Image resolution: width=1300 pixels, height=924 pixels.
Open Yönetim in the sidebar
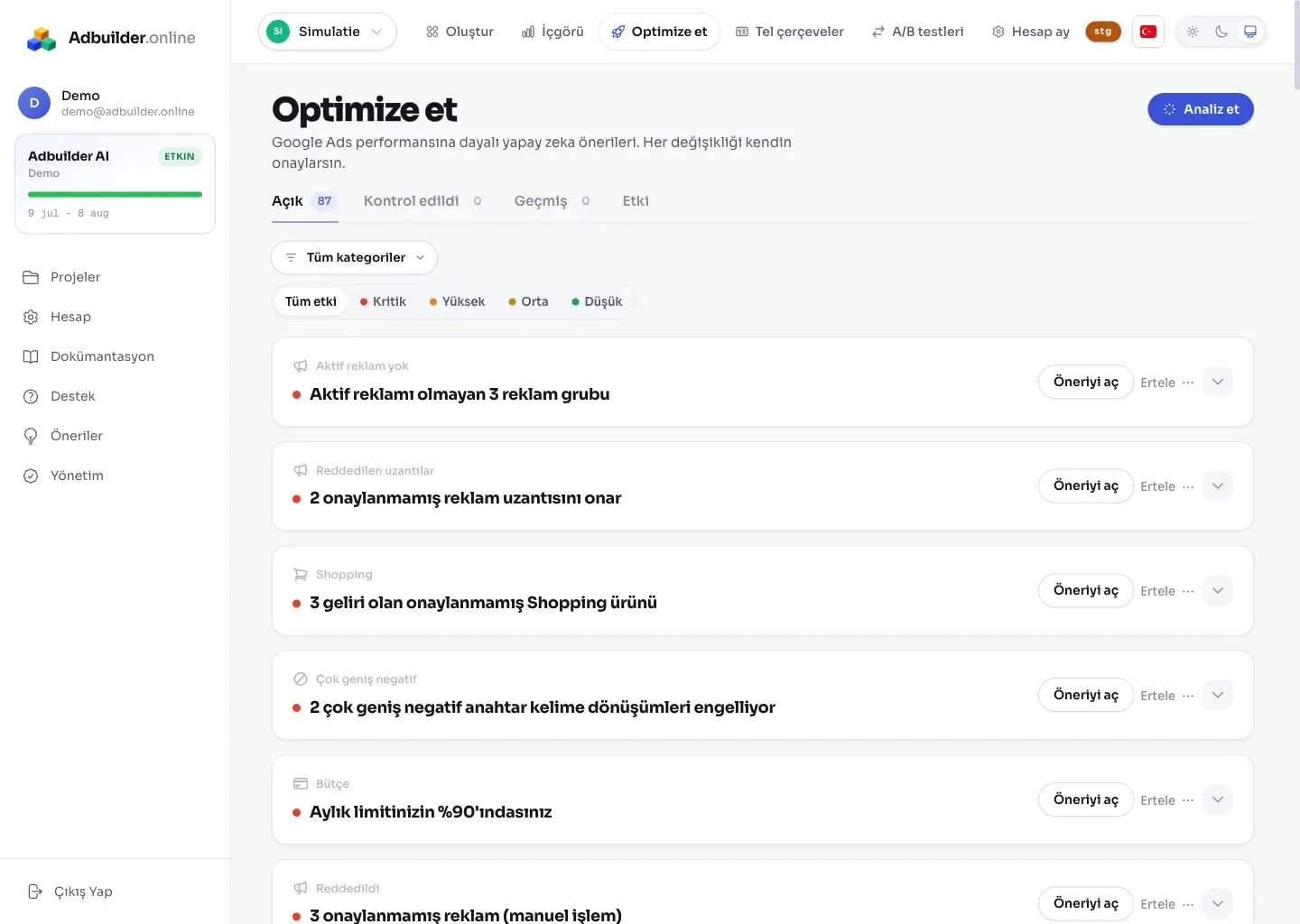[115, 476]
